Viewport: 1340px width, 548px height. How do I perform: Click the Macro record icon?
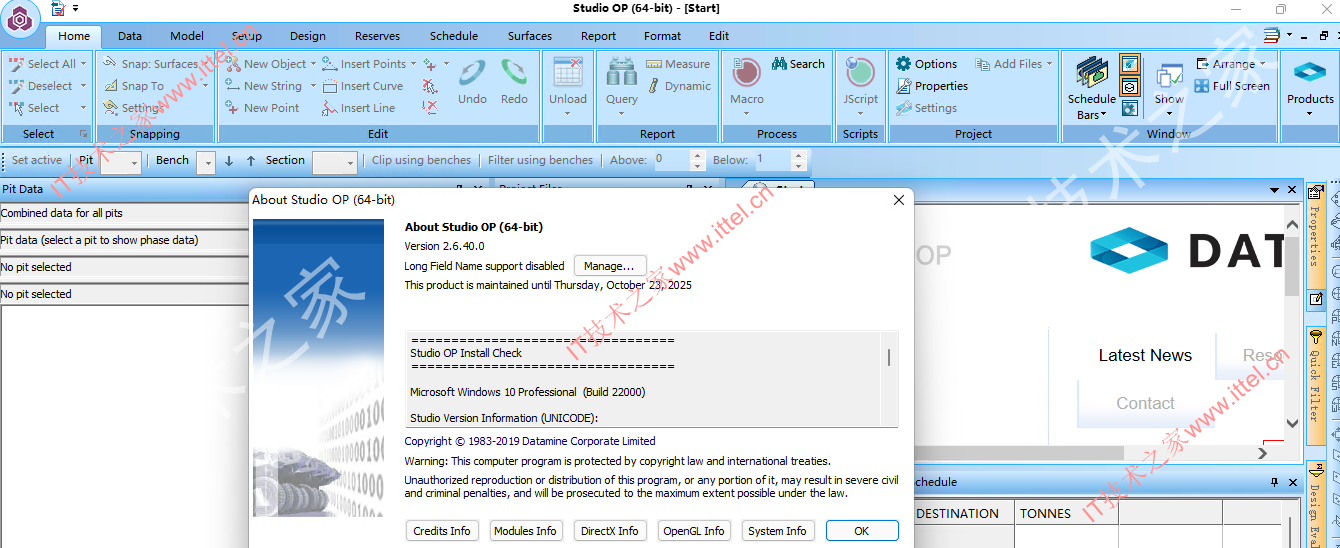[x=747, y=72]
